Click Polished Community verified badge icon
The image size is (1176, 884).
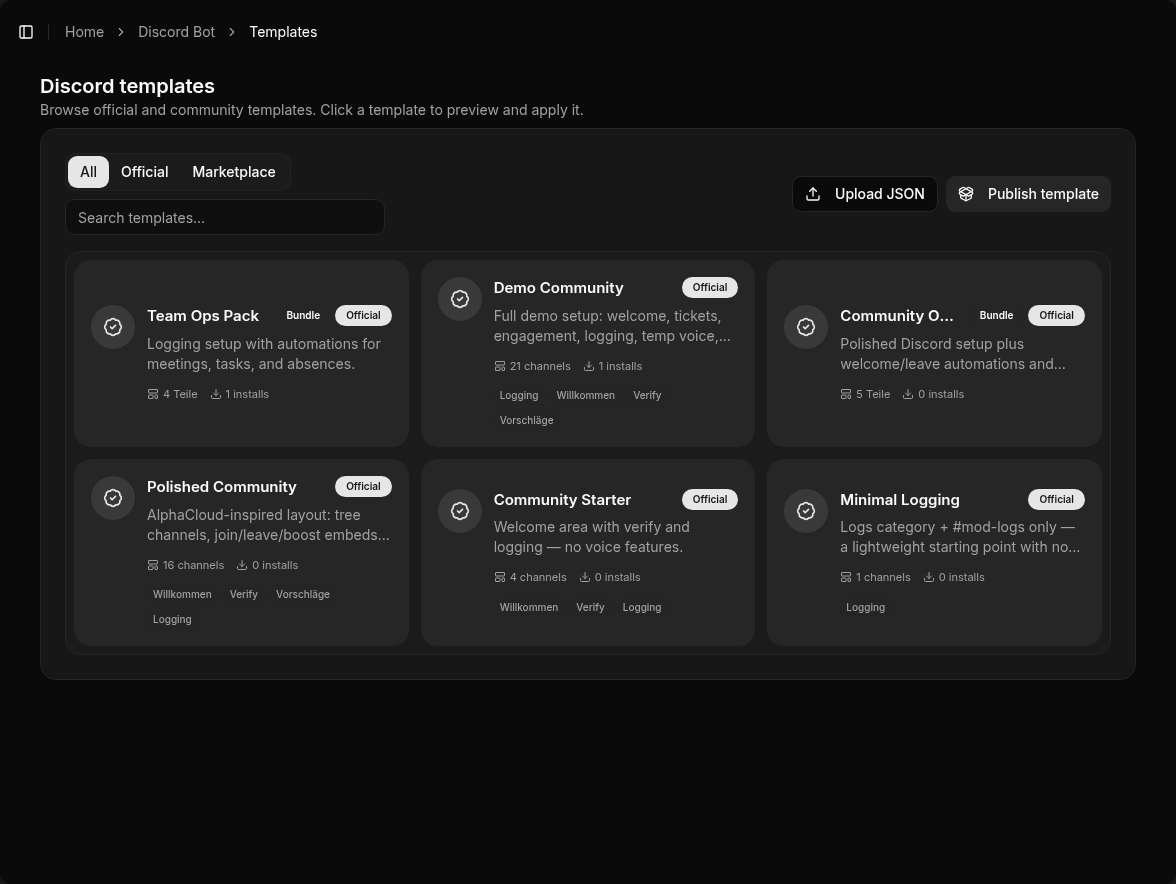113,498
